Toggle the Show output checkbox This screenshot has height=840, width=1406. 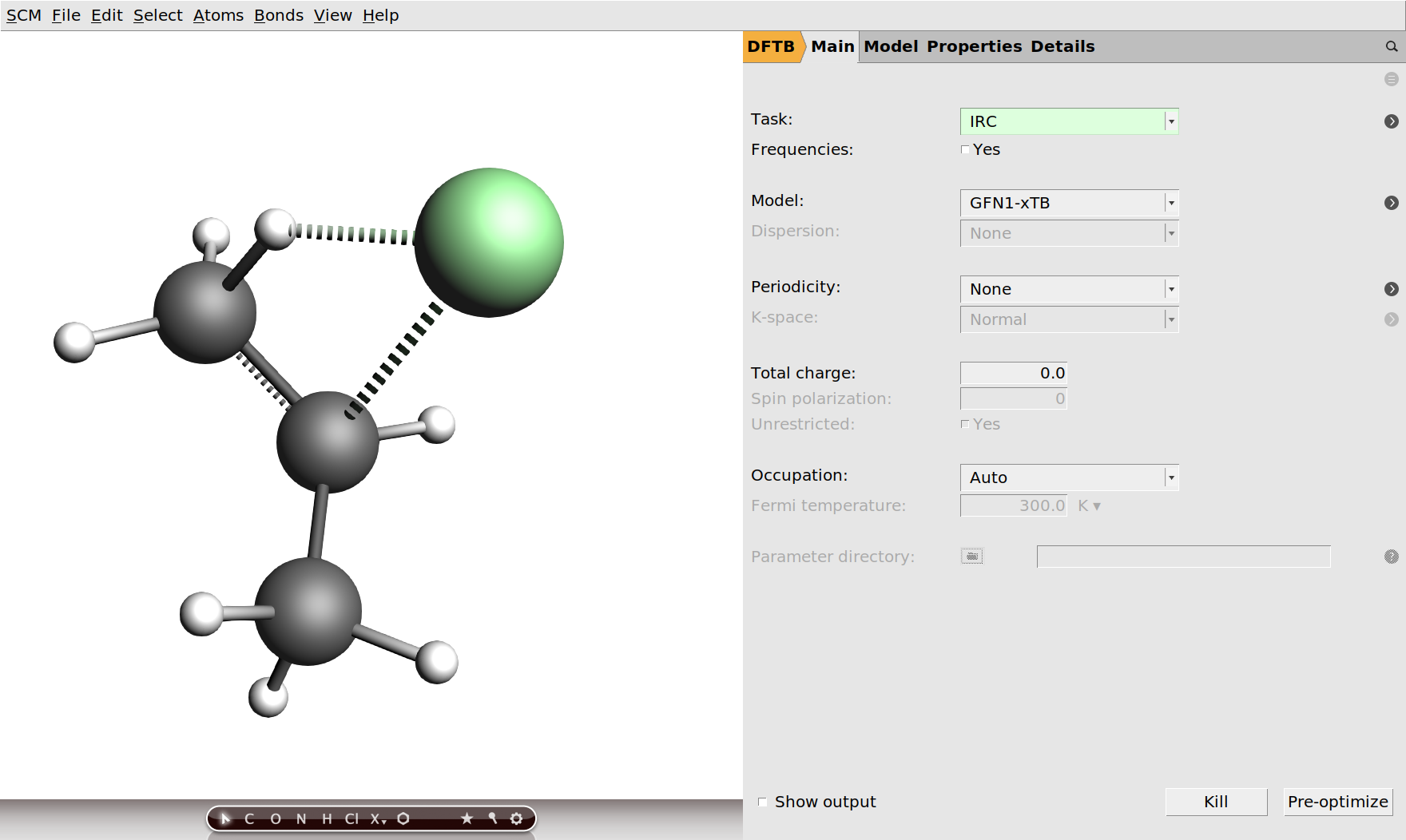tap(762, 802)
